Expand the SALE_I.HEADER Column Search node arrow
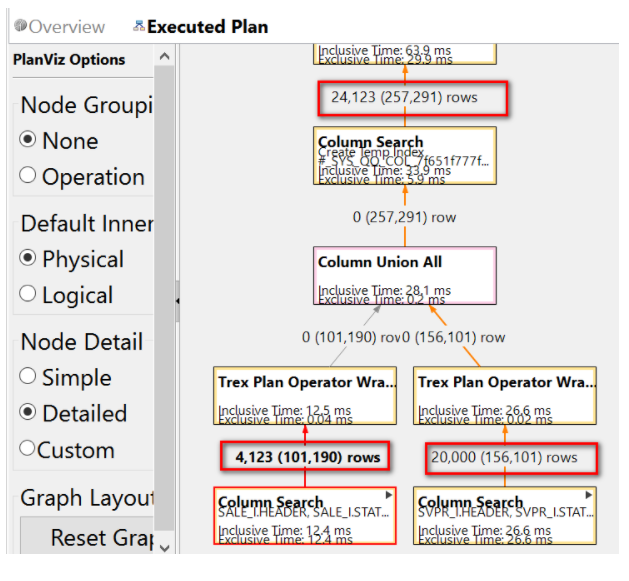The image size is (629, 581). tap(388, 495)
